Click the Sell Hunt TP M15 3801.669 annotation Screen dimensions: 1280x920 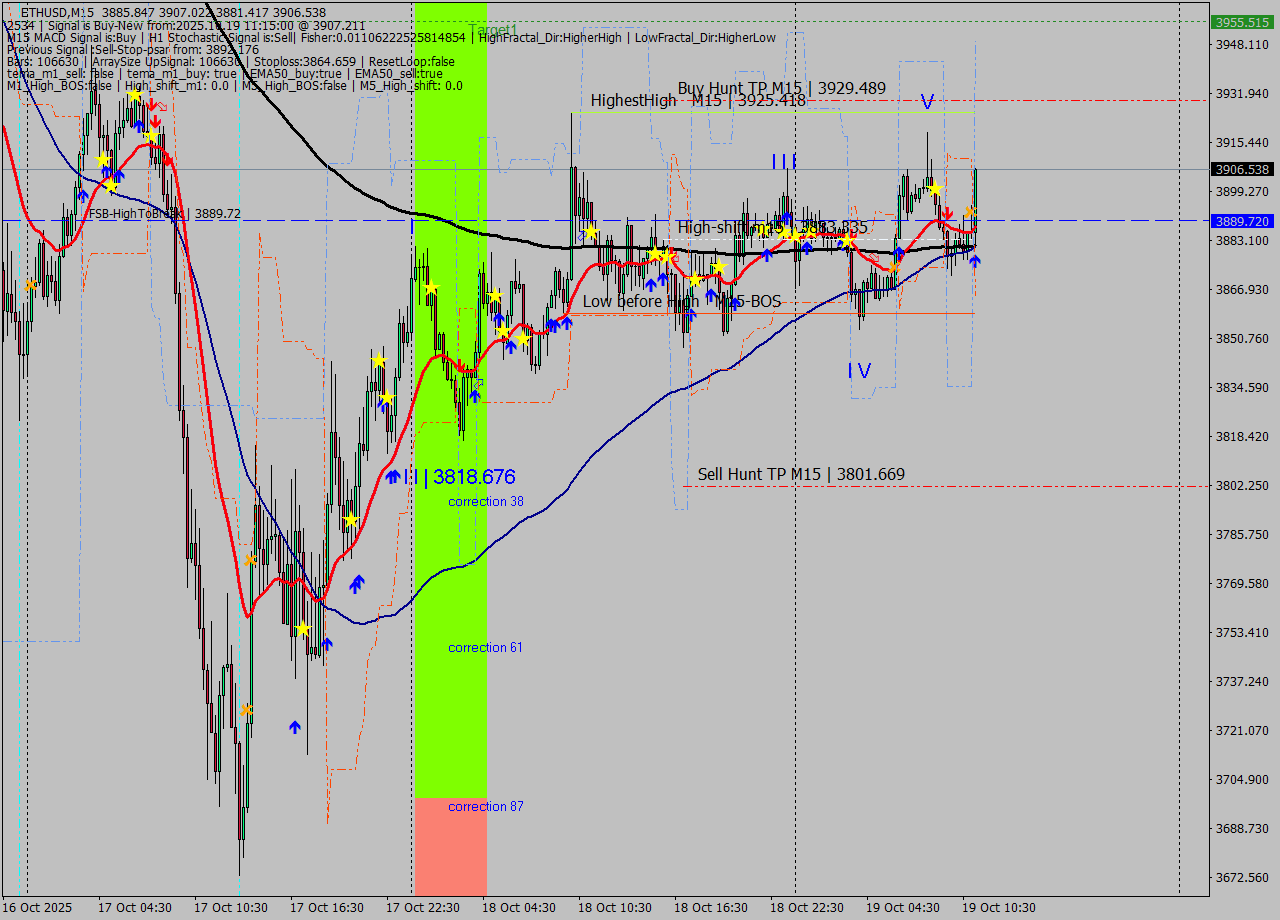801,473
